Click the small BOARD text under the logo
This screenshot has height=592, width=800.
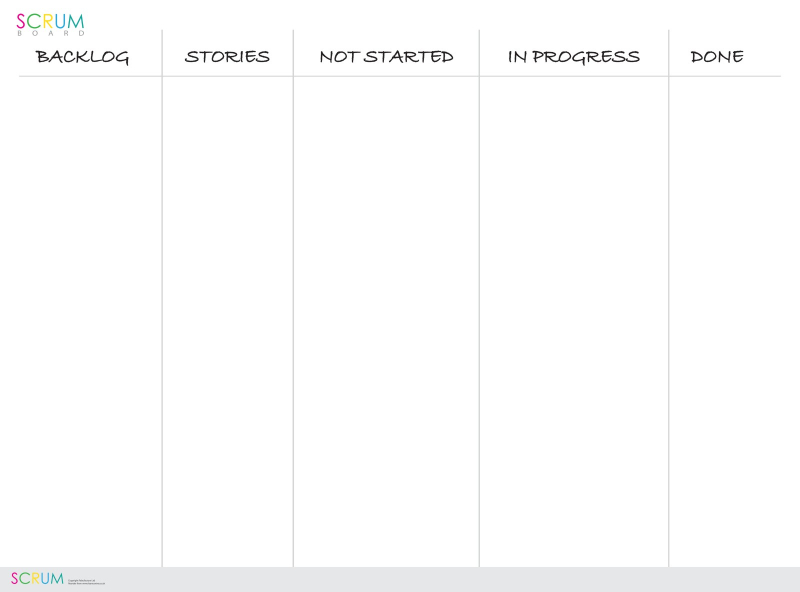coord(50,33)
